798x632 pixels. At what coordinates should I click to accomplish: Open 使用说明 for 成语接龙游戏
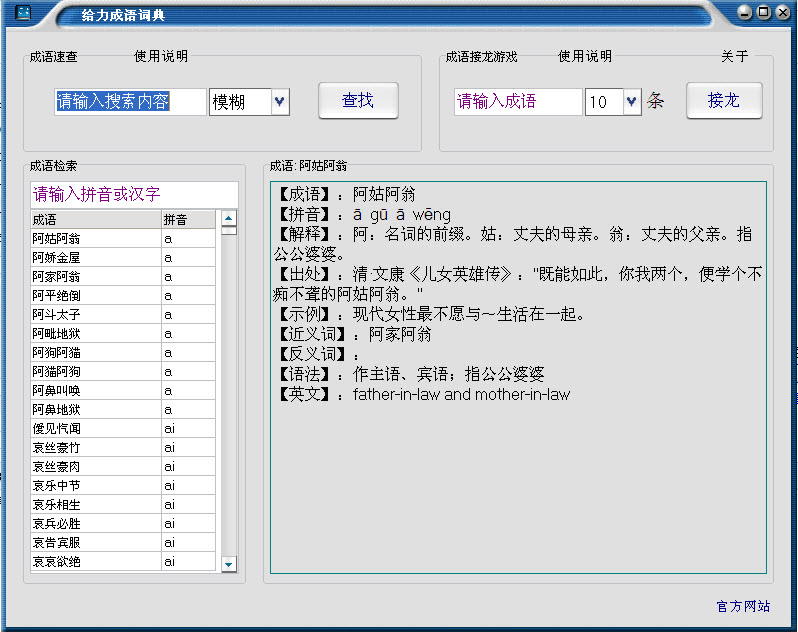tap(585, 56)
